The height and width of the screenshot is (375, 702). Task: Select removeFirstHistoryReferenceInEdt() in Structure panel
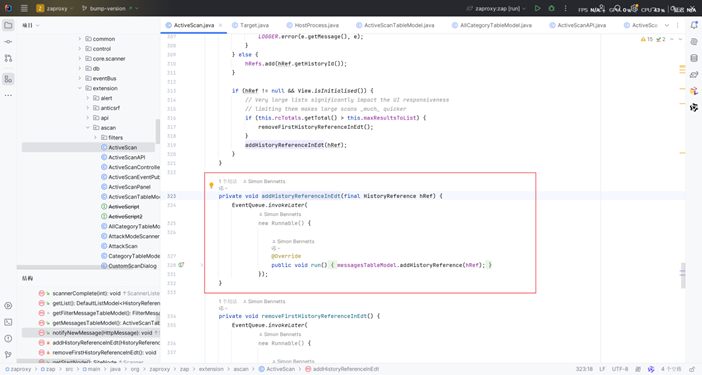[104, 352]
